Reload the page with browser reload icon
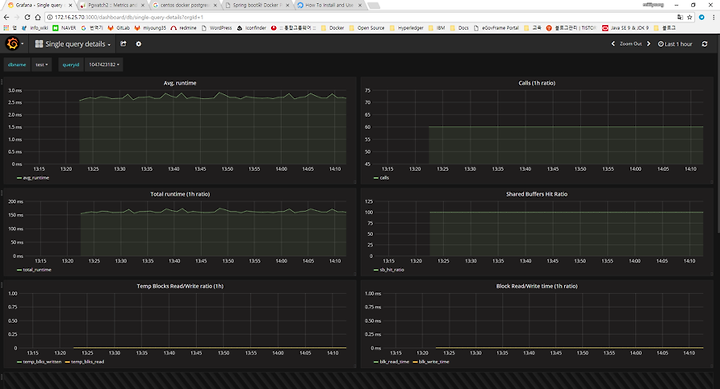The height and width of the screenshot is (389, 720). (27, 17)
